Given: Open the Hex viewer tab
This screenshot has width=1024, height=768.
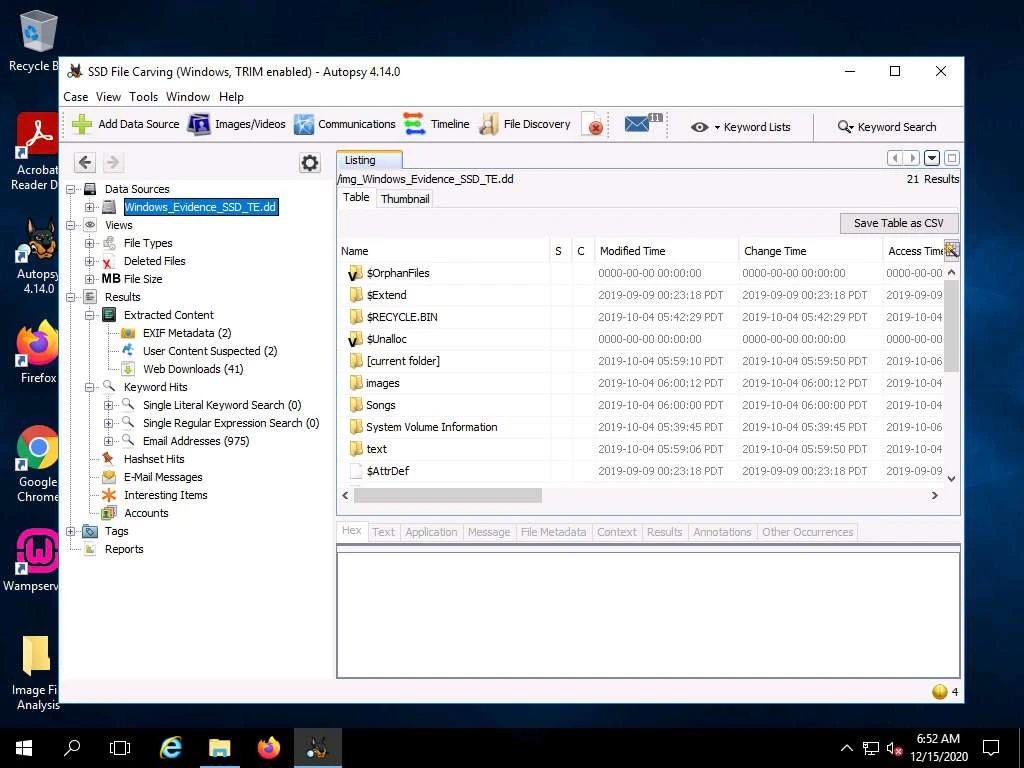Looking at the screenshot, I should click(351, 531).
